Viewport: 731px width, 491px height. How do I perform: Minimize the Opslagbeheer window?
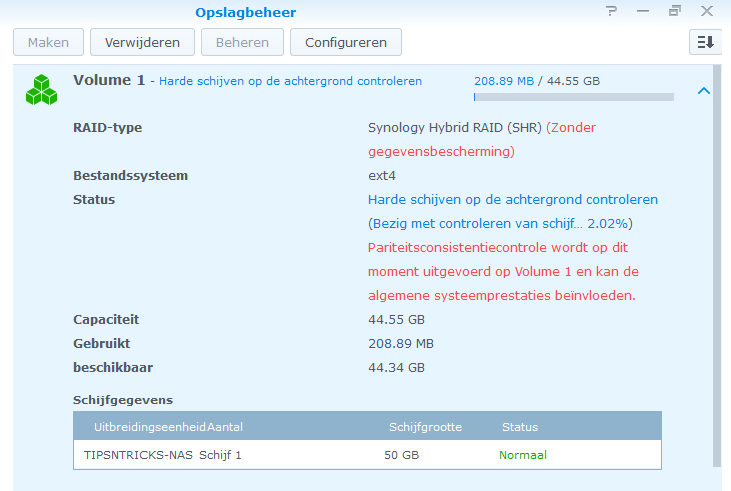(643, 11)
